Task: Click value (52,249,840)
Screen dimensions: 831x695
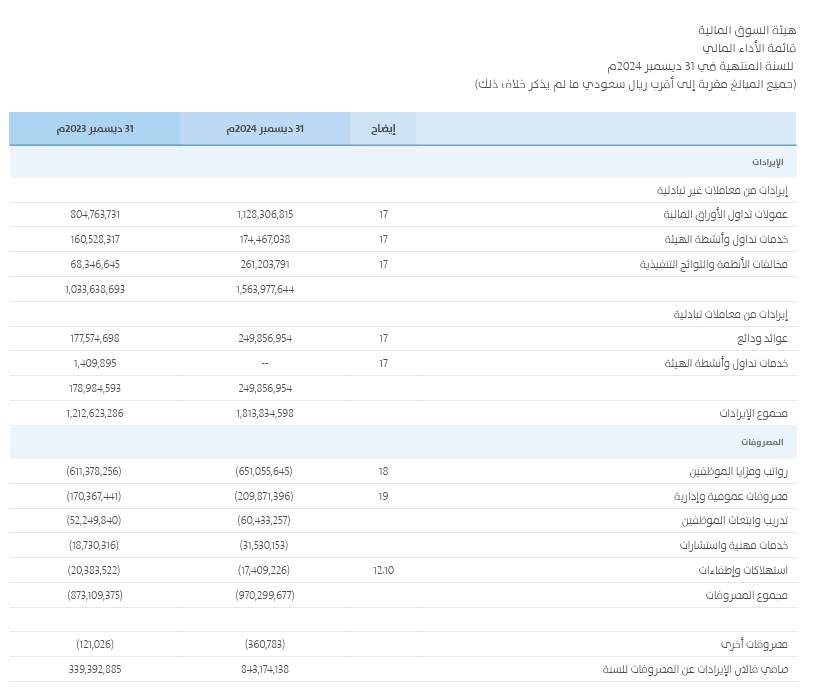Action: click(x=94, y=521)
